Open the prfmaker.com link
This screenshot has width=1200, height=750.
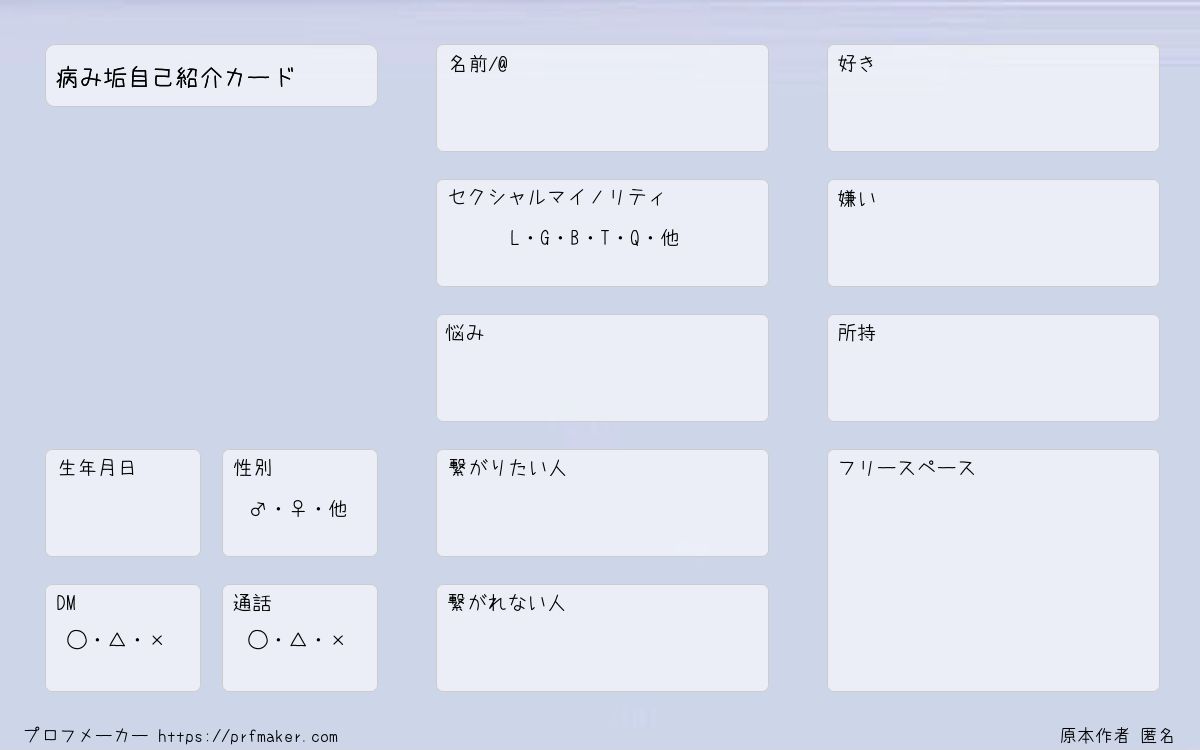tap(248, 737)
